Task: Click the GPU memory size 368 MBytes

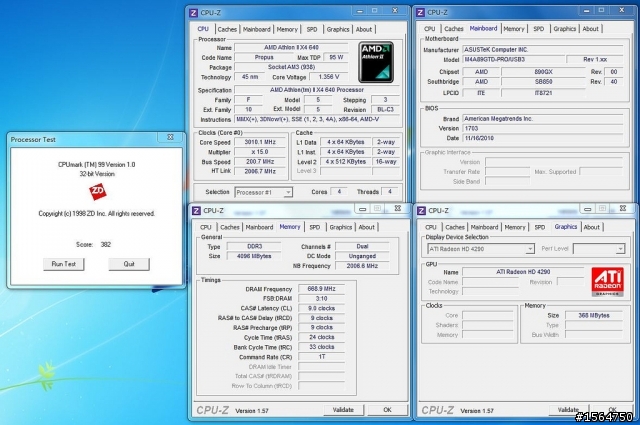Action: click(x=594, y=315)
